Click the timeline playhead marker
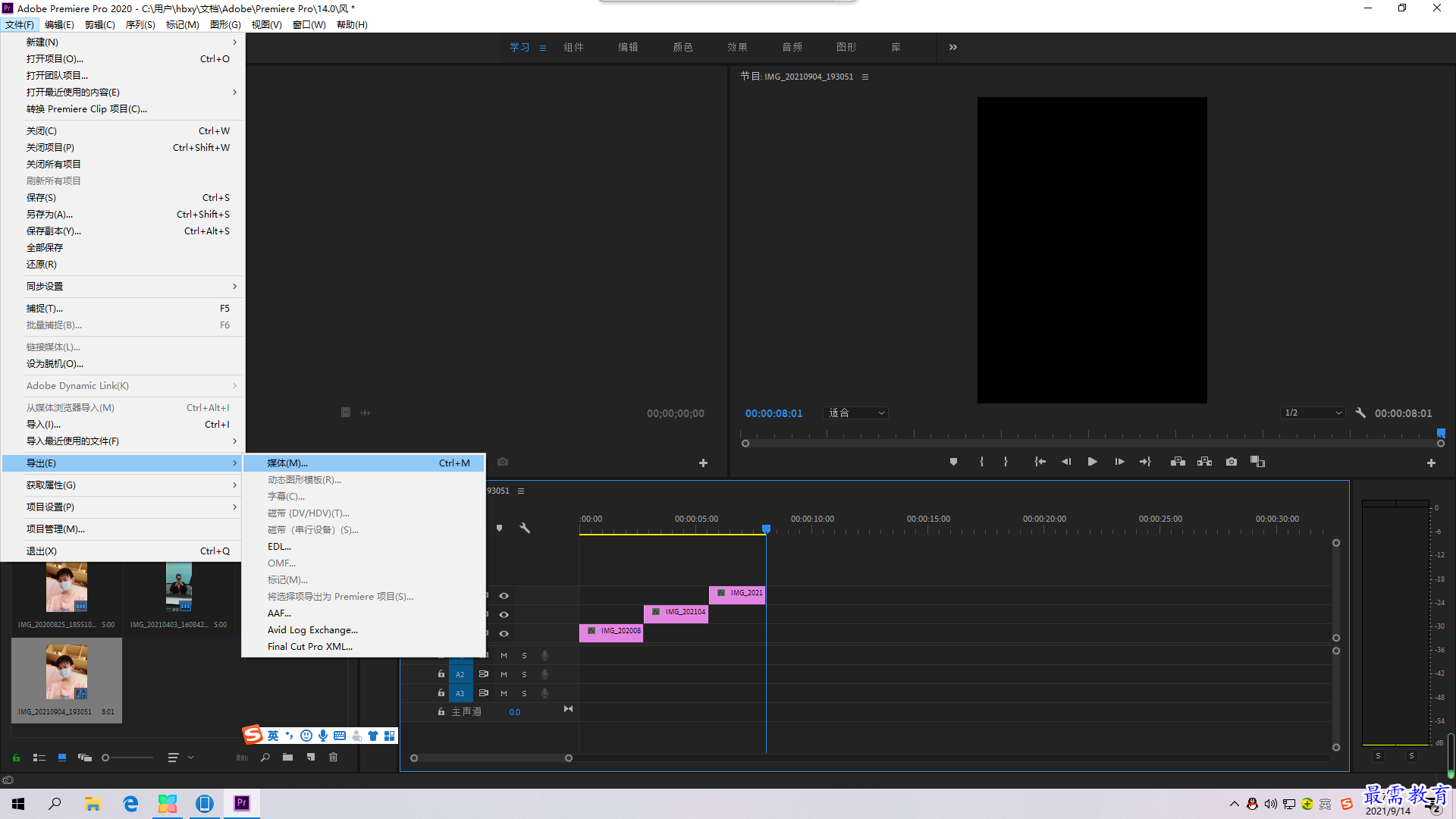This screenshot has width=1456, height=819. pyautogui.click(x=766, y=529)
